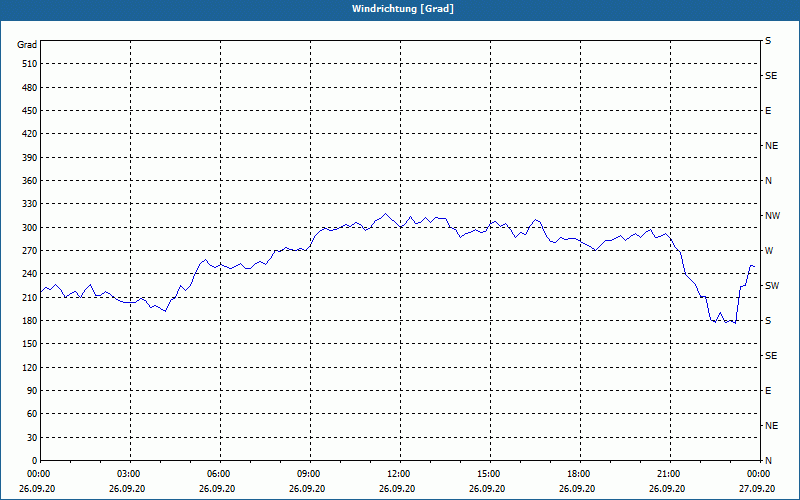Image resolution: width=800 pixels, height=500 pixels.
Task: Select the 300 degree axis label
Action: (x=30, y=228)
